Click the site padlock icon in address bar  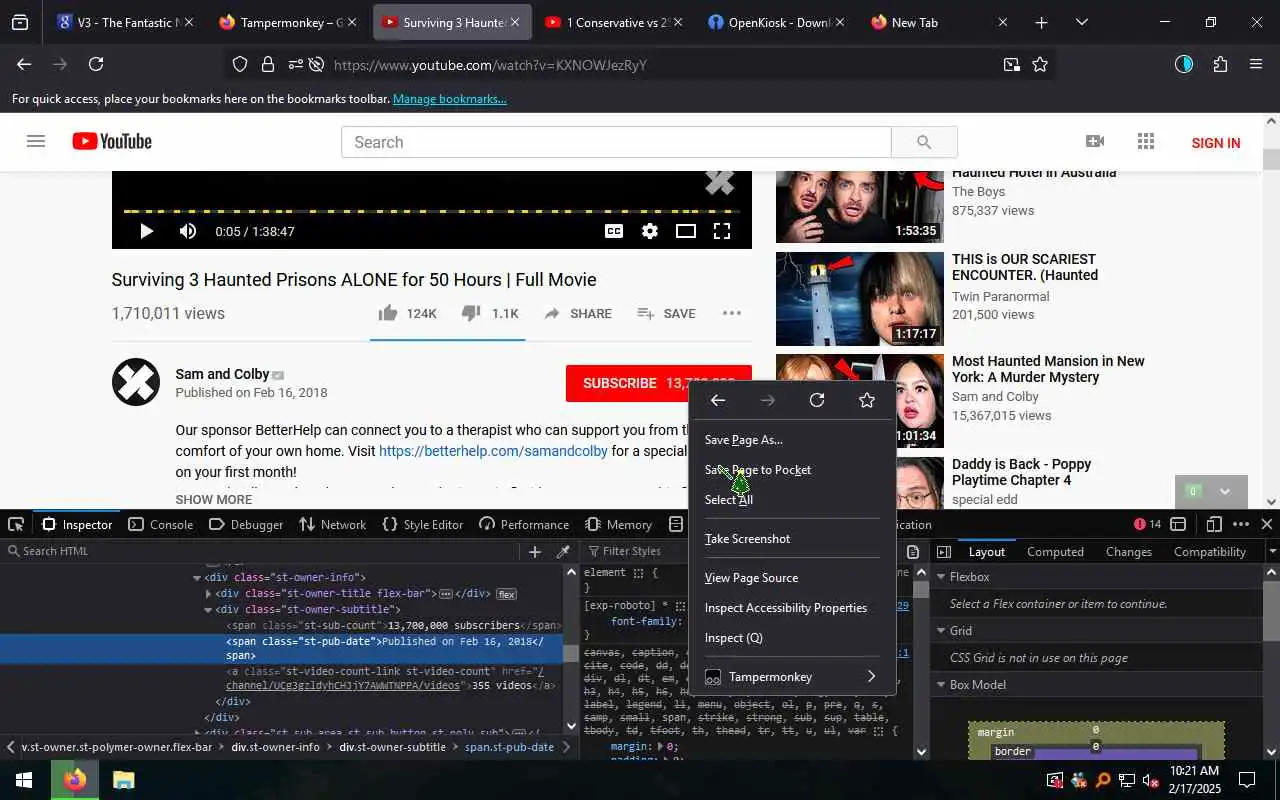[x=268, y=65]
